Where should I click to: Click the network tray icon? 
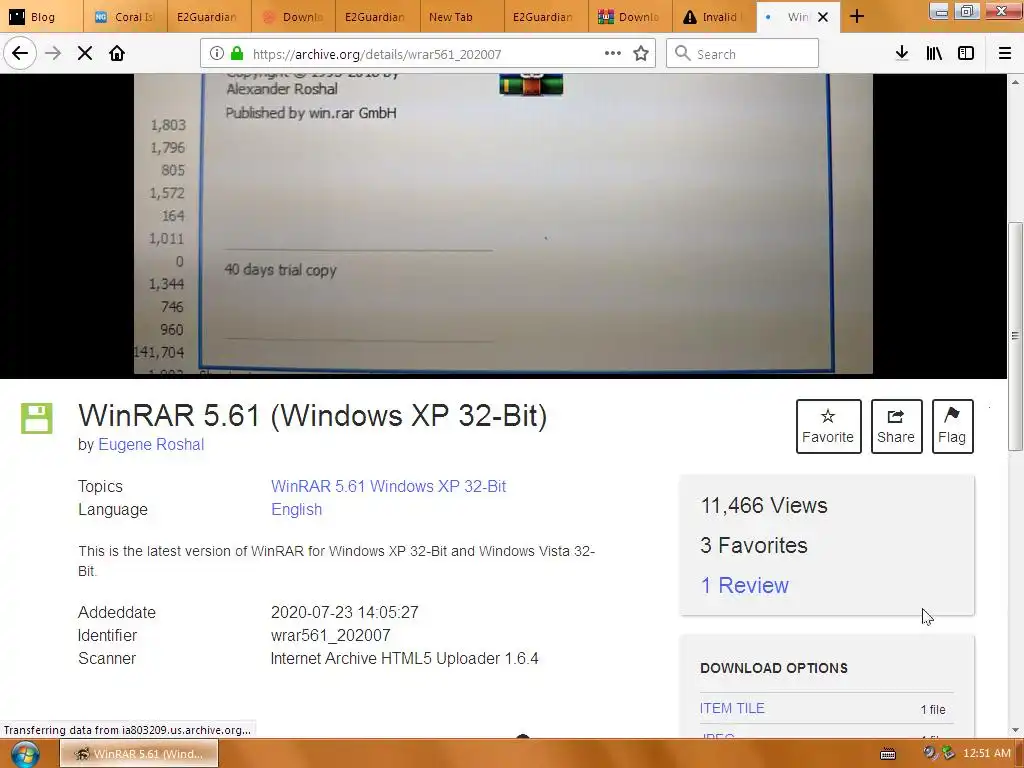(948, 753)
